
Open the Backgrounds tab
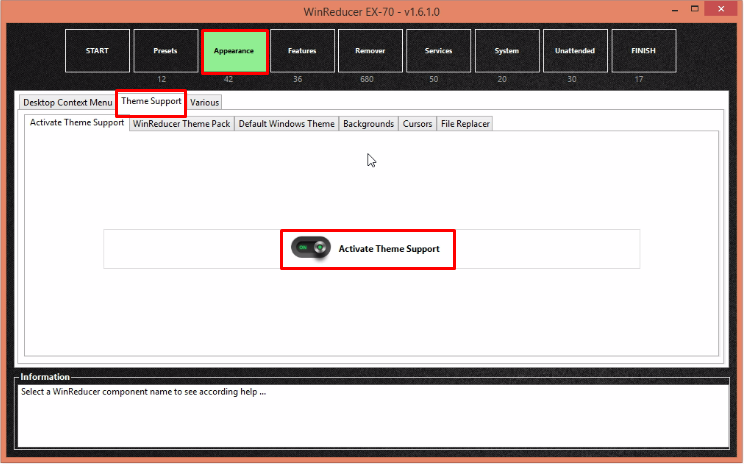point(369,124)
